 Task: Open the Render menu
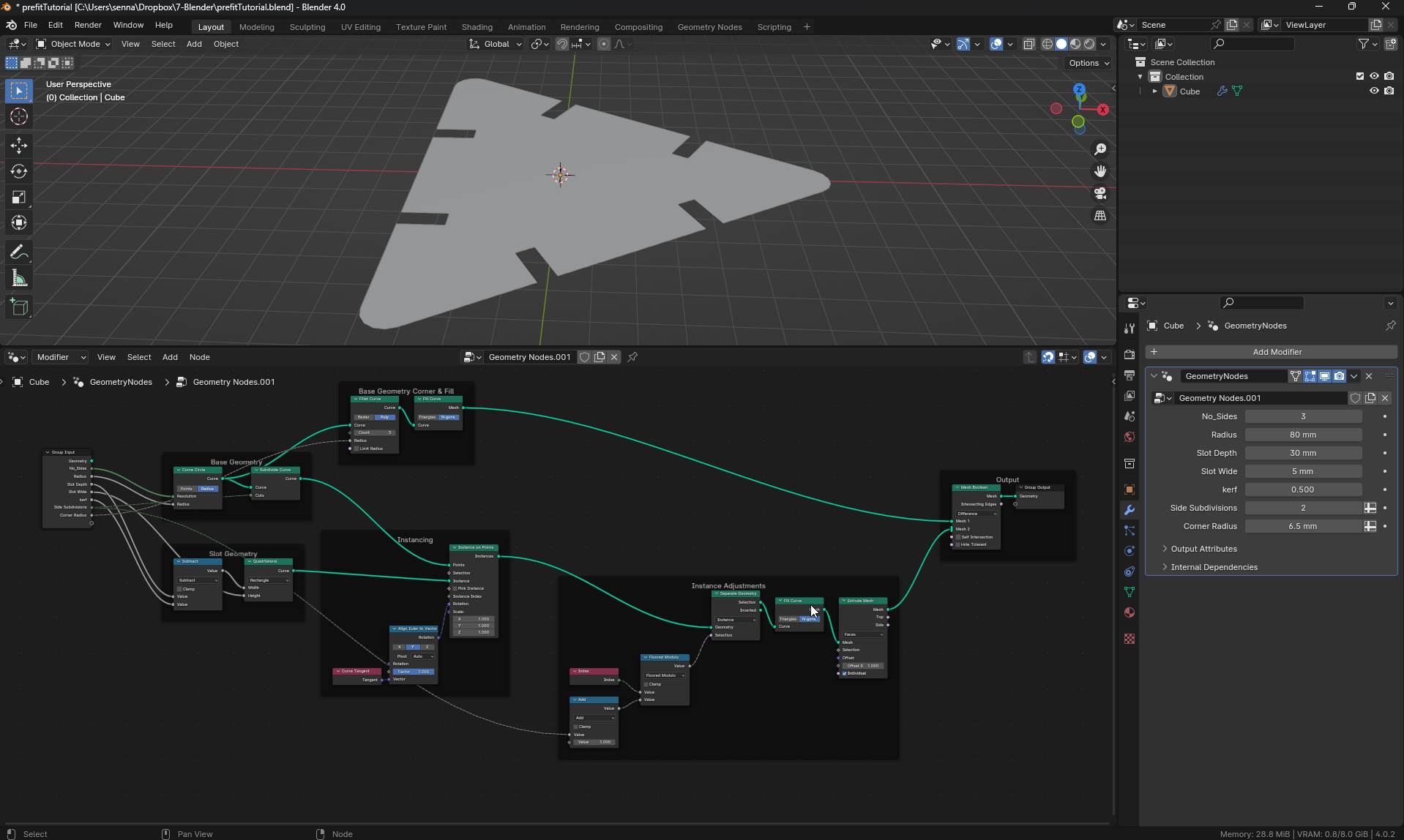(88, 25)
